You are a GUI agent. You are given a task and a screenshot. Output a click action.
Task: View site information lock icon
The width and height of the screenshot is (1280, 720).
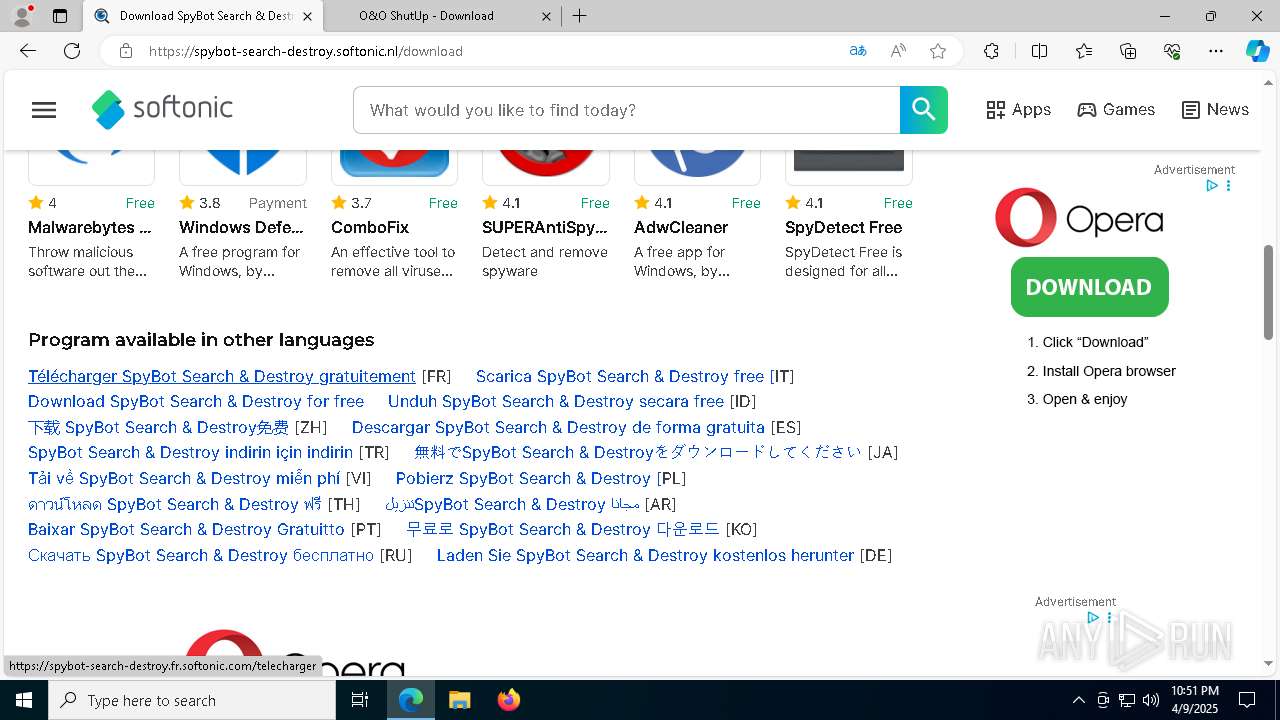point(126,51)
